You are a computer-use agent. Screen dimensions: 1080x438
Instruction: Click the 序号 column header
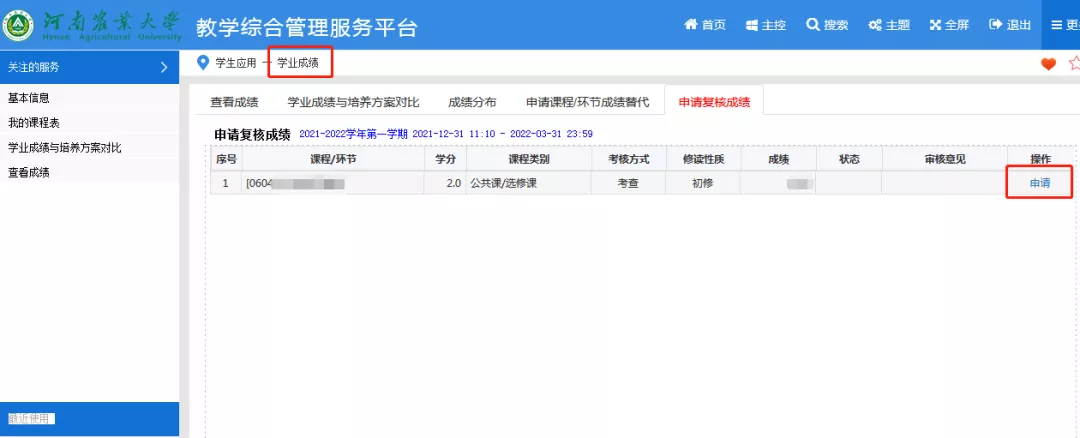[225, 159]
